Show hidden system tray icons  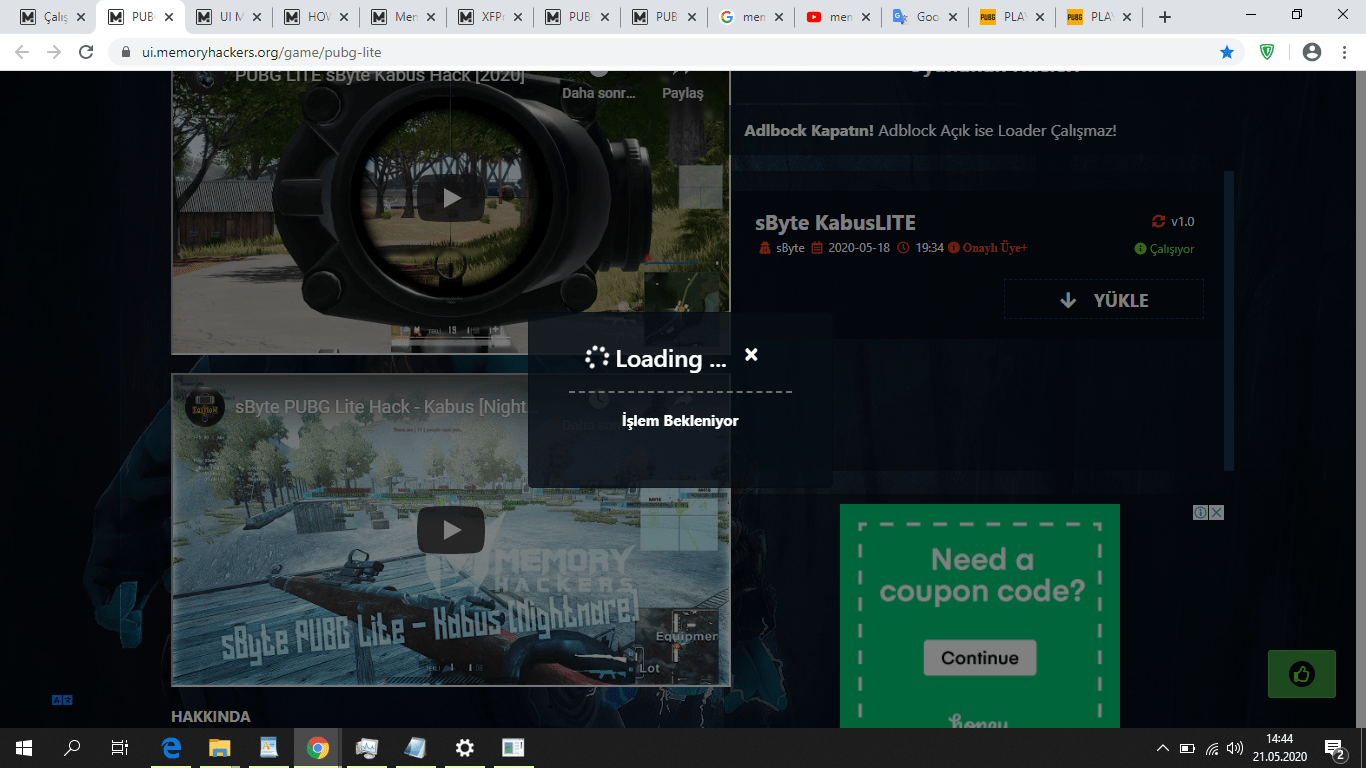tap(1162, 748)
